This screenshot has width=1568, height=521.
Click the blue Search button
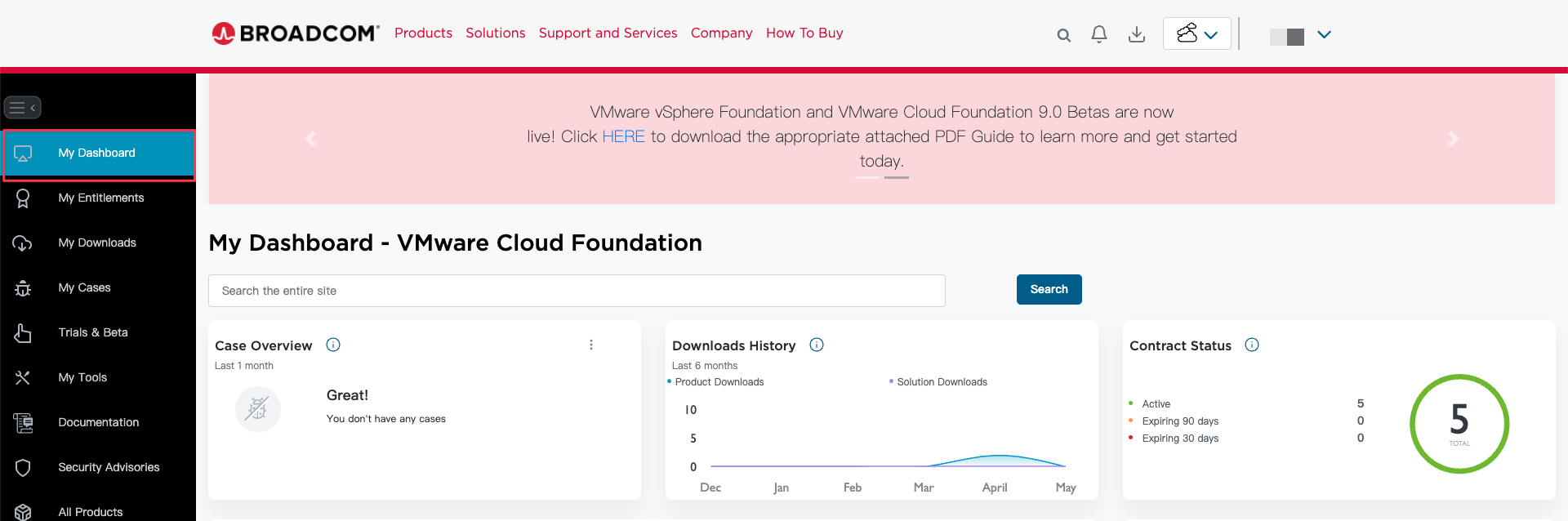point(1049,289)
